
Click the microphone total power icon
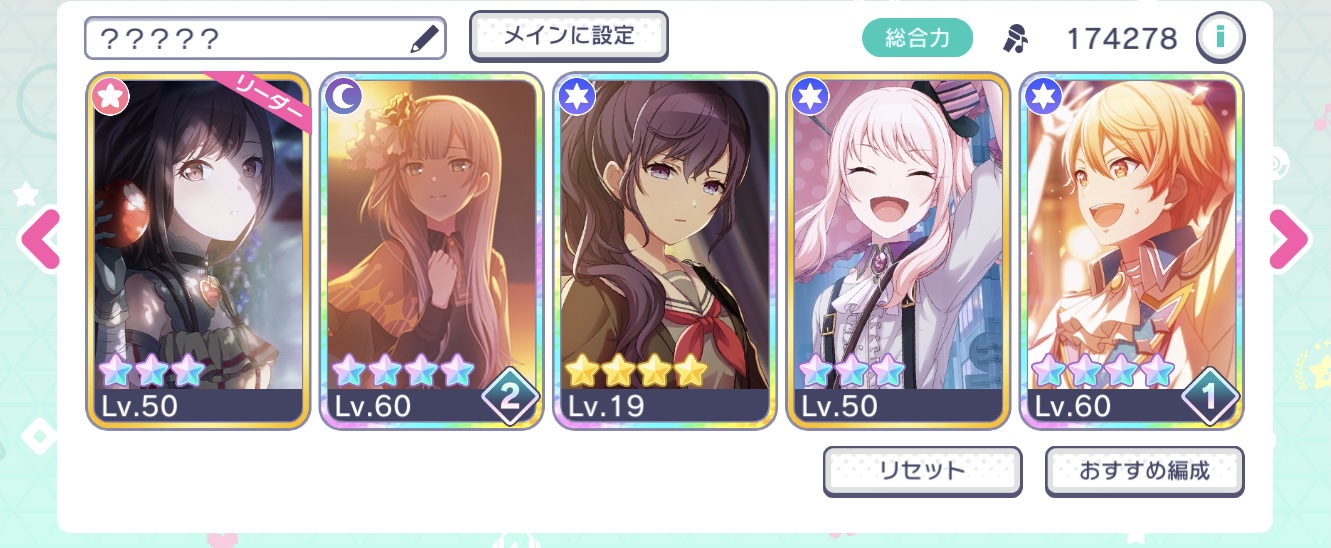tap(1015, 39)
